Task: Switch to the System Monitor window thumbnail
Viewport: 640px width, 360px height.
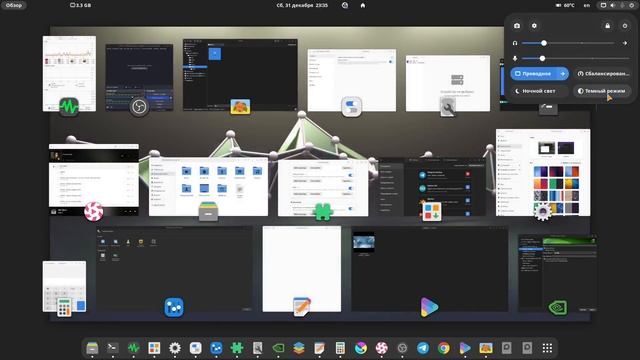Action: point(69,73)
